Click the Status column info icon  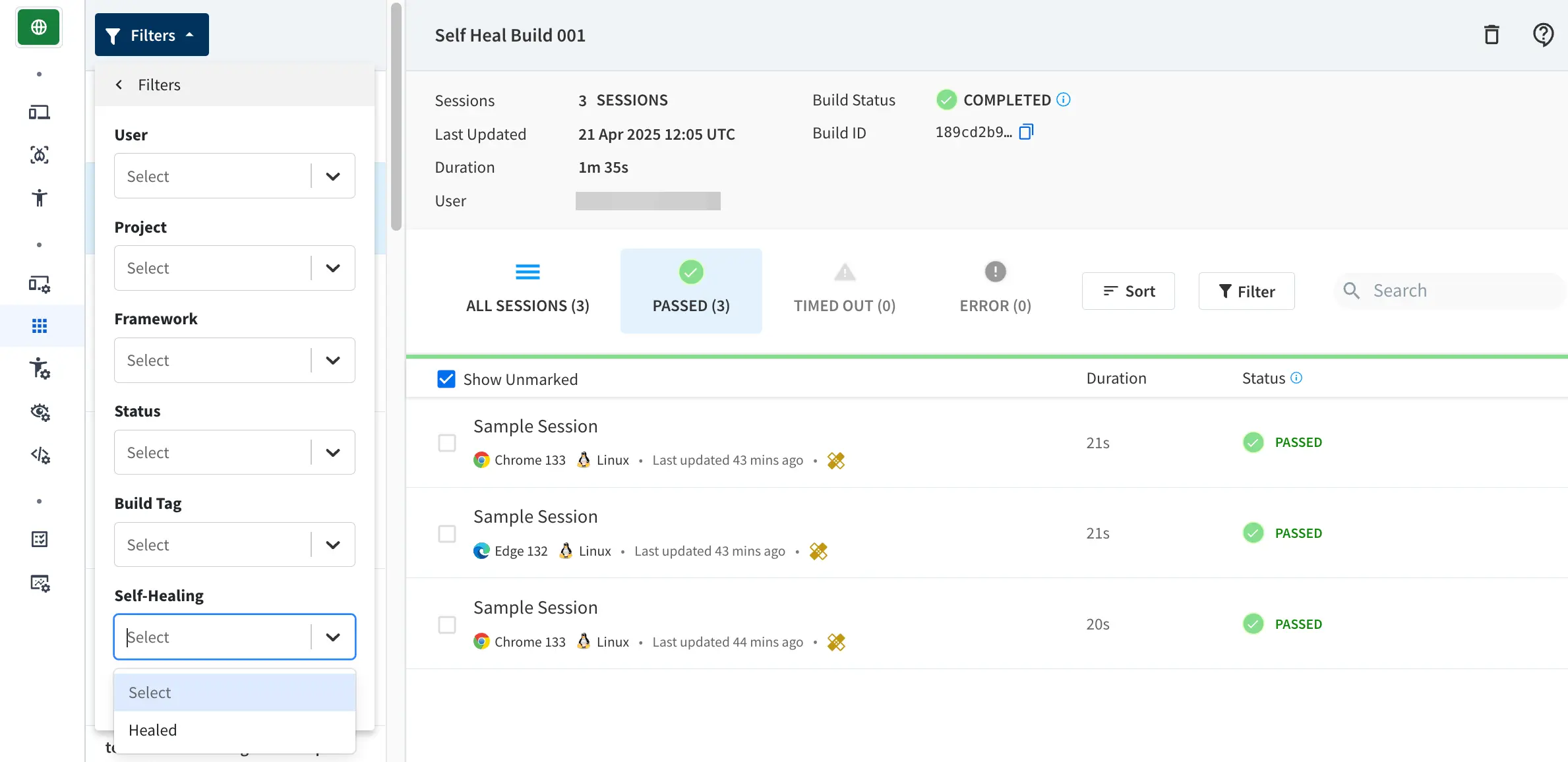click(1296, 378)
